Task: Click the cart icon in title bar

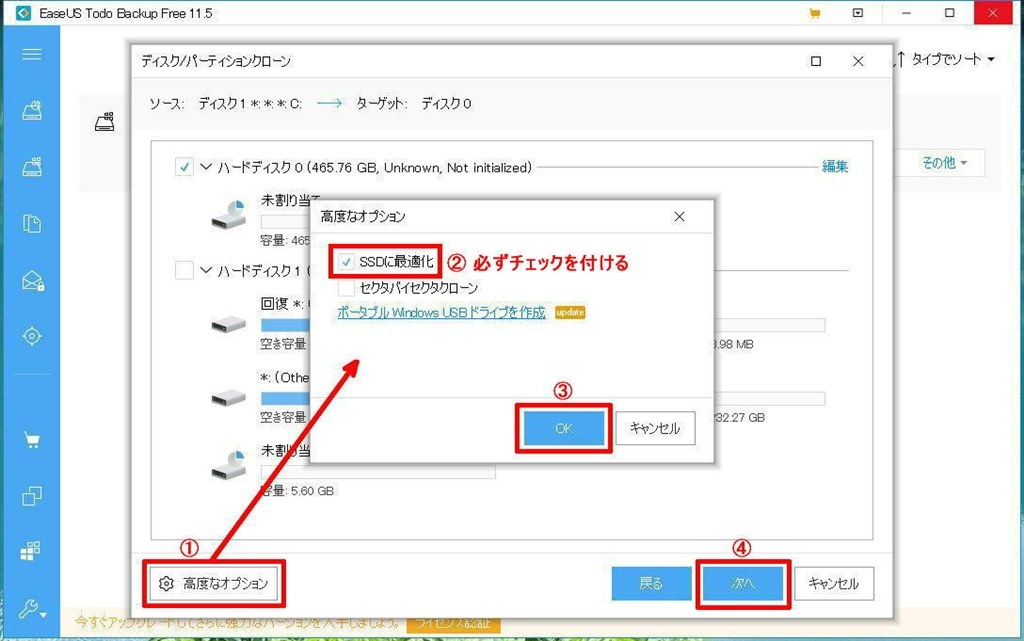Action: tap(814, 13)
